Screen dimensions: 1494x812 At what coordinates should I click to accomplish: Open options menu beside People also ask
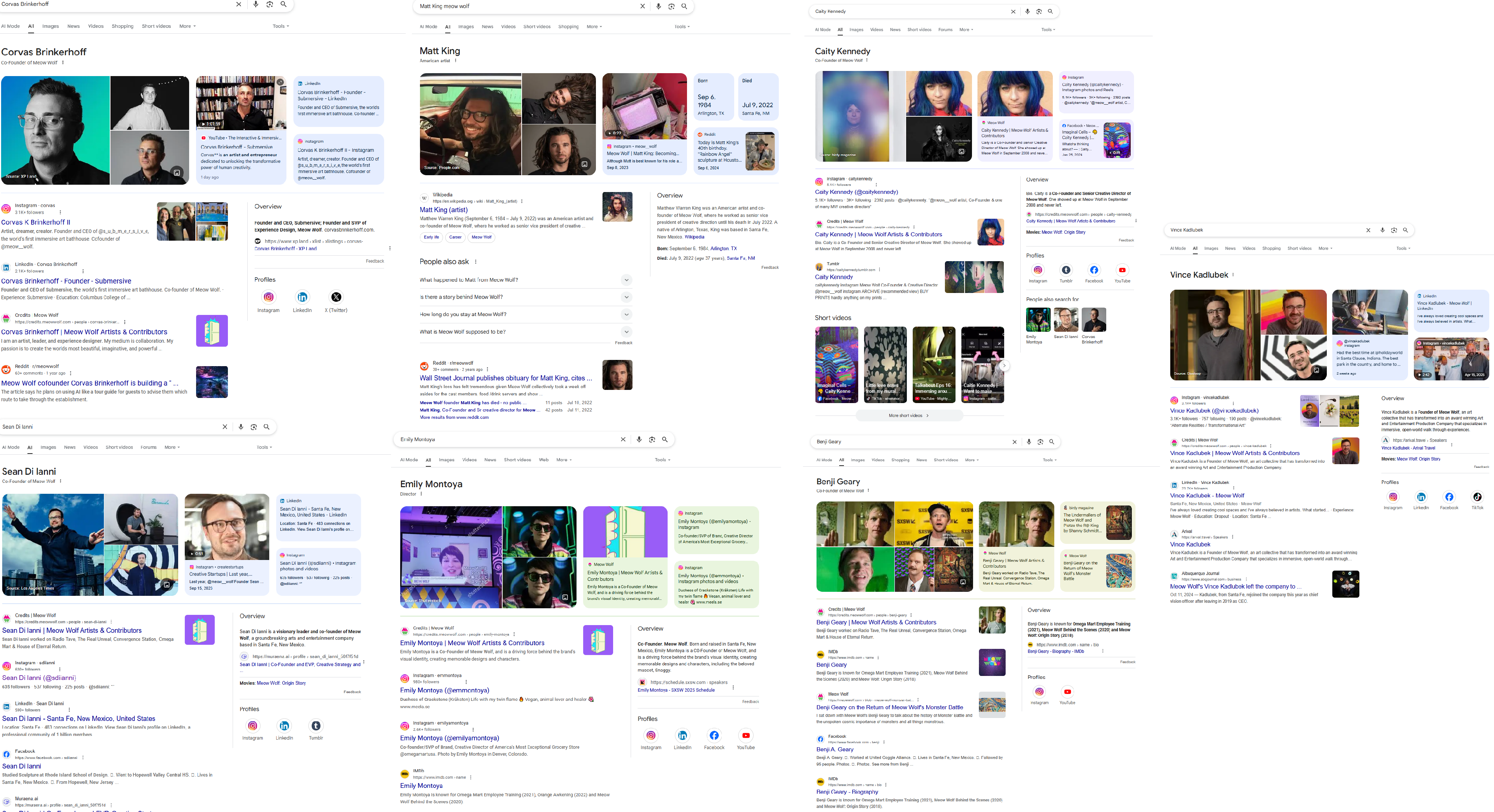coord(476,262)
